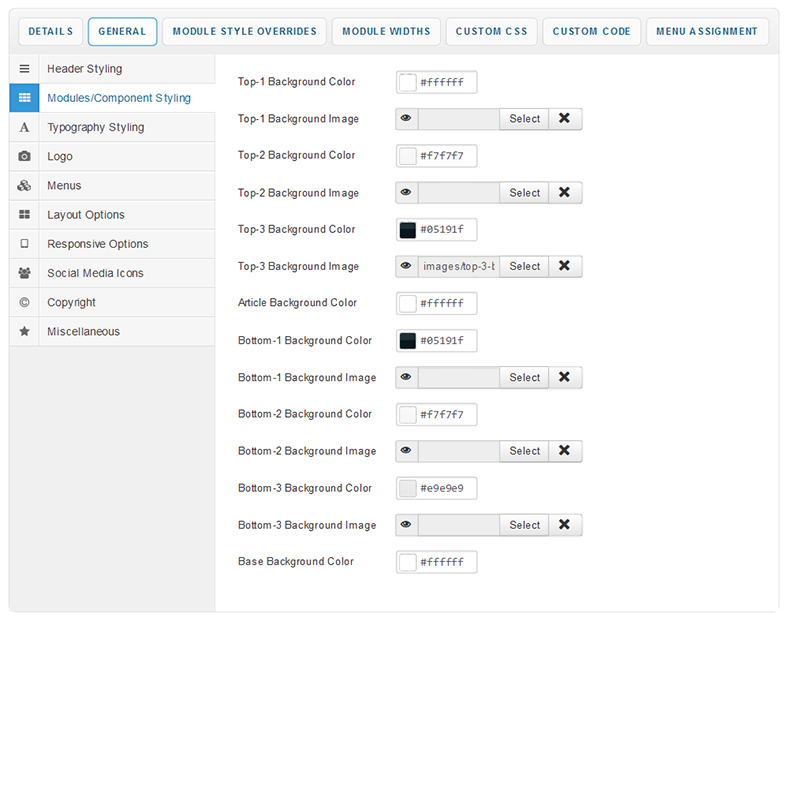The width and height of the screenshot is (788, 788).
Task: Open the Module Widths tab
Action: coord(386,32)
